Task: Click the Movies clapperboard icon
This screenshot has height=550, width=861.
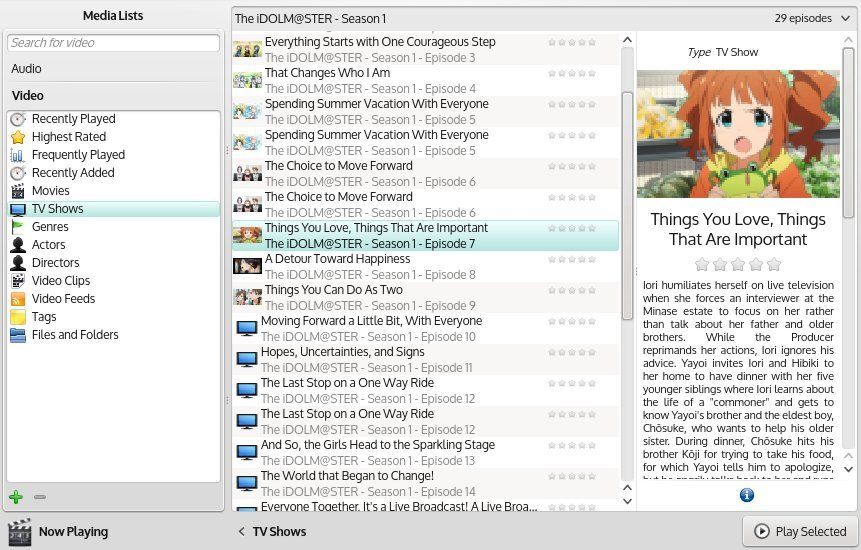Action: (18, 191)
